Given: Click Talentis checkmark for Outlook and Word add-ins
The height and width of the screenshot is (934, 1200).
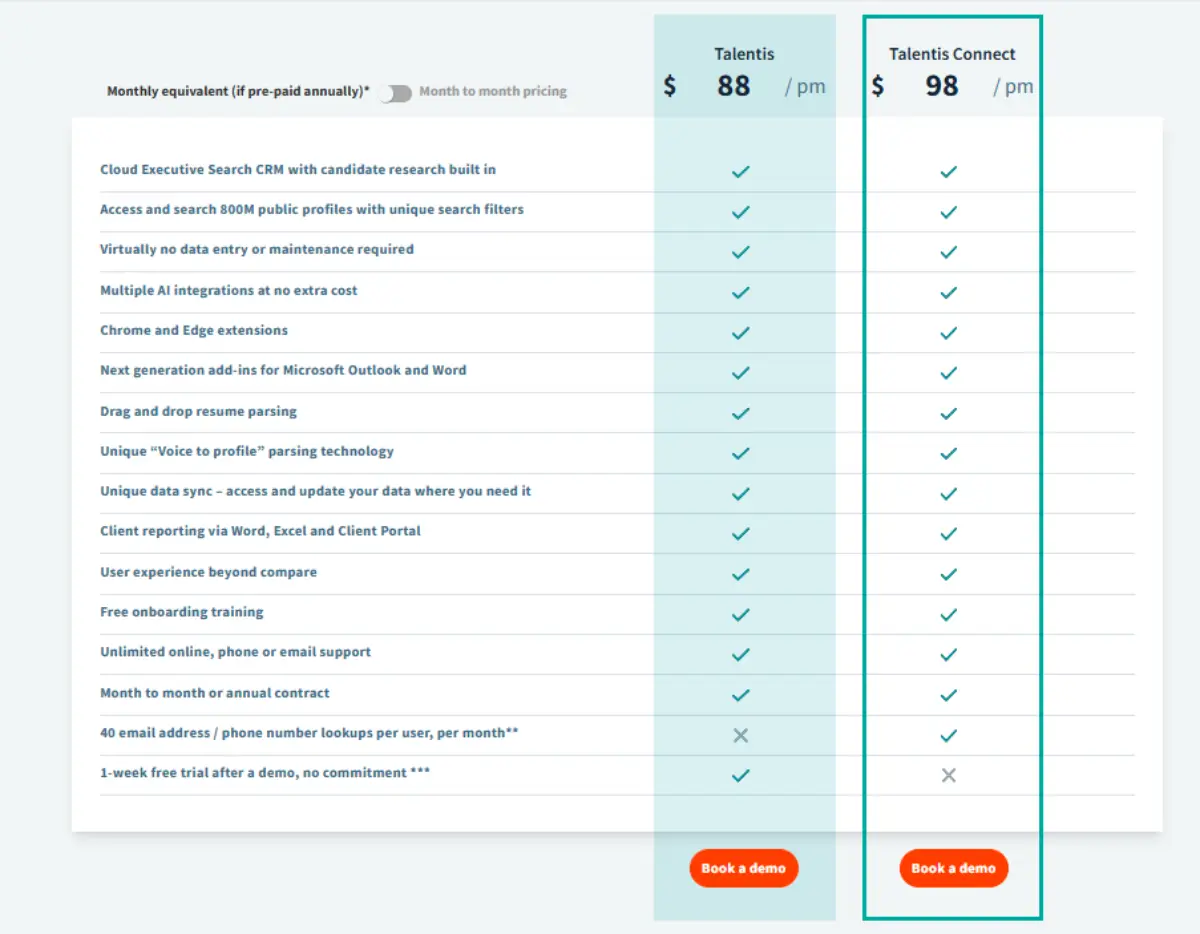Looking at the screenshot, I should tap(740, 373).
